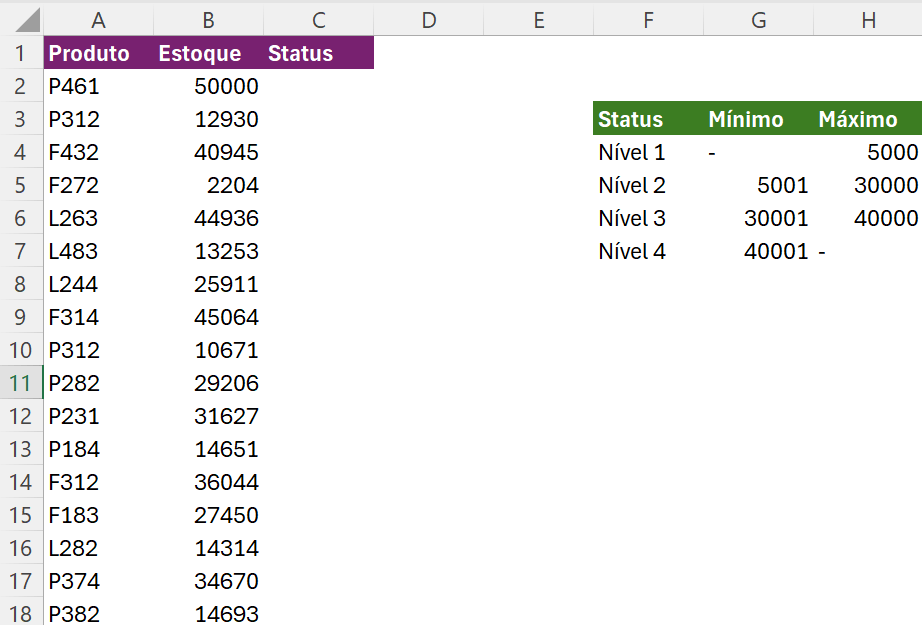Select cell with value 31627
Viewport: 922px width, 625px height.
pyautogui.click(x=208, y=416)
